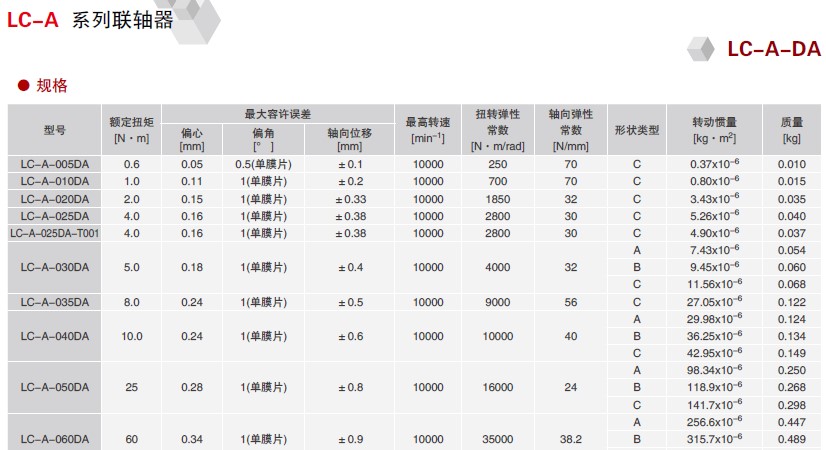Select the LC-A-035DA model cell
826x450 pixels.
click(x=54, y=302)
